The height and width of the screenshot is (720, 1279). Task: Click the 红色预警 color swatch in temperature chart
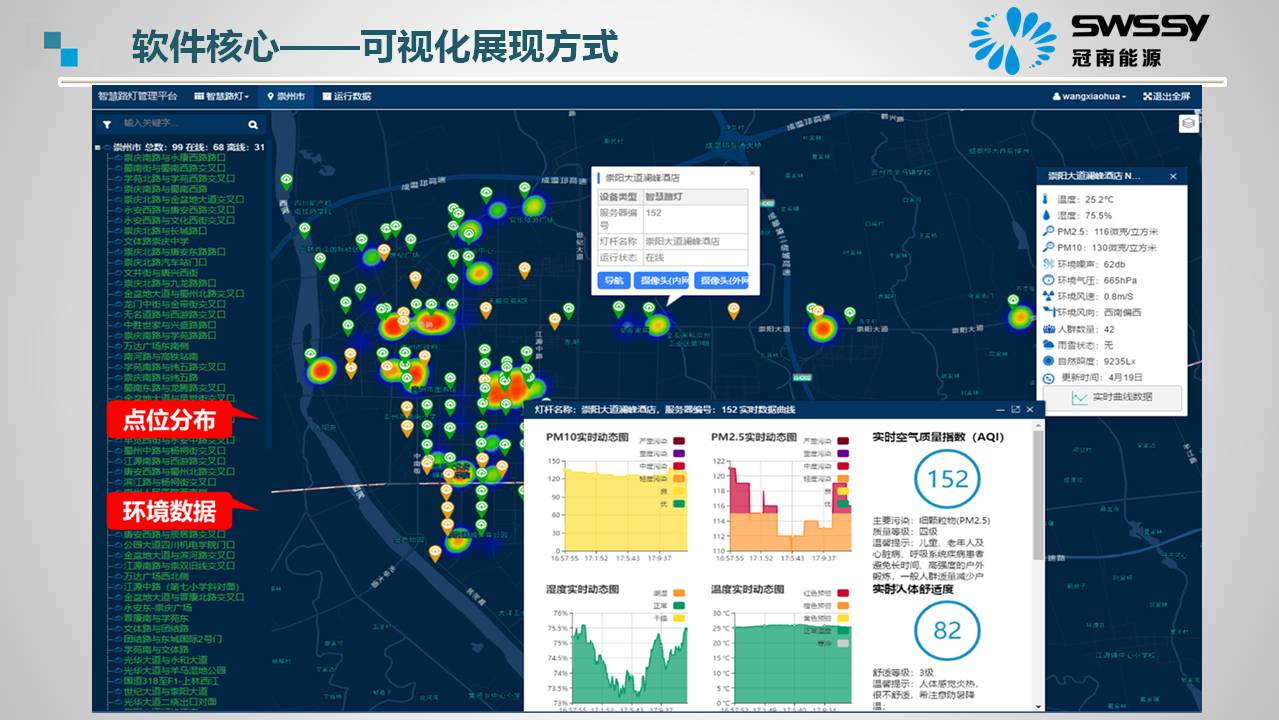[x=845, y=592]
